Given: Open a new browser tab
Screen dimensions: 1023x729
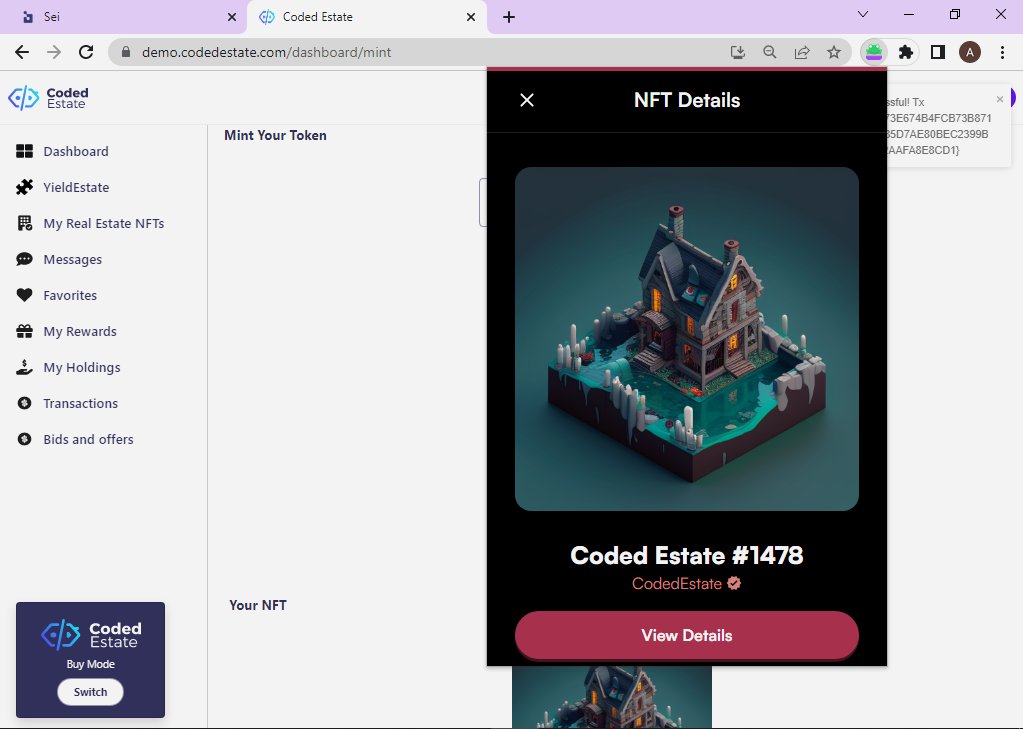Looking at the screenshot, I should click(509, 17).
